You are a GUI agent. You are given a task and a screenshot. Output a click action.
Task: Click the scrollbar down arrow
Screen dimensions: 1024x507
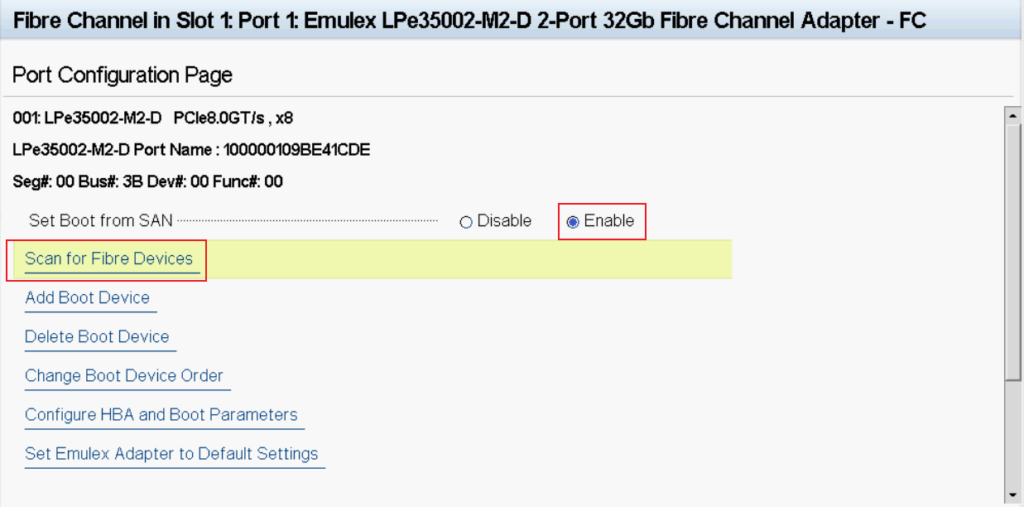pos(1011,497)
